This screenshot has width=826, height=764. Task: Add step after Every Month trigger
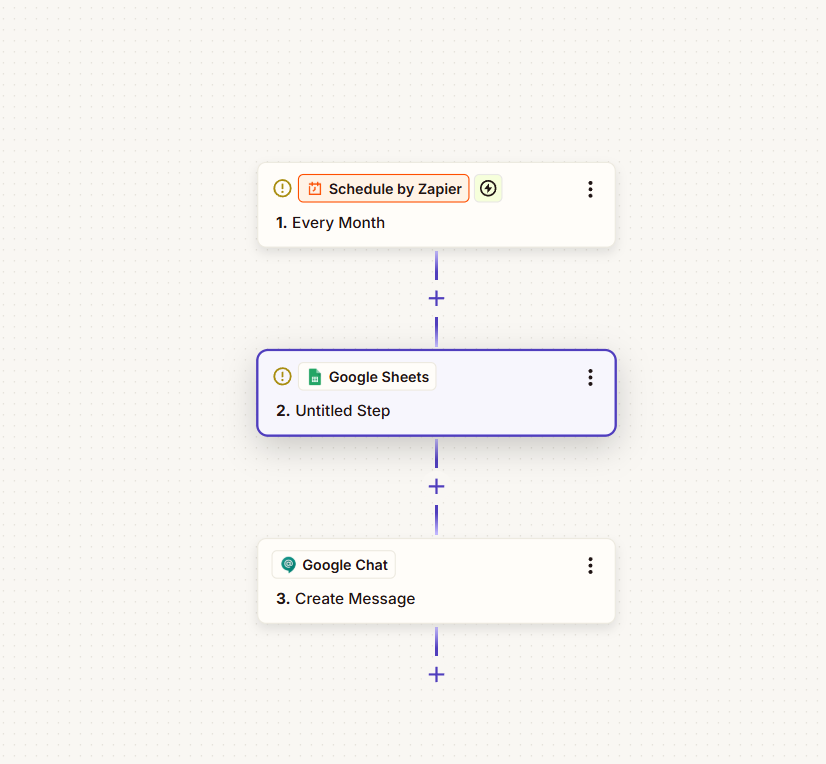(436, 299)
